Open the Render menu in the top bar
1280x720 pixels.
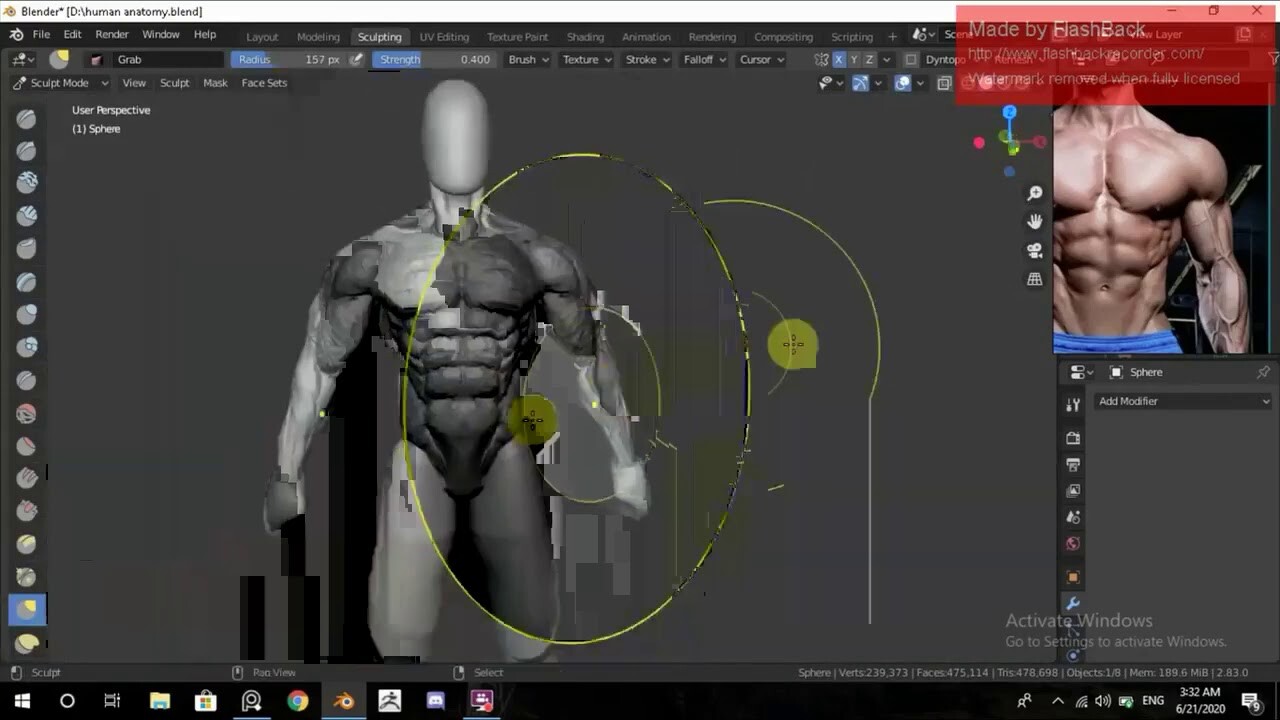pyautogui.click(x=111, y=33)
